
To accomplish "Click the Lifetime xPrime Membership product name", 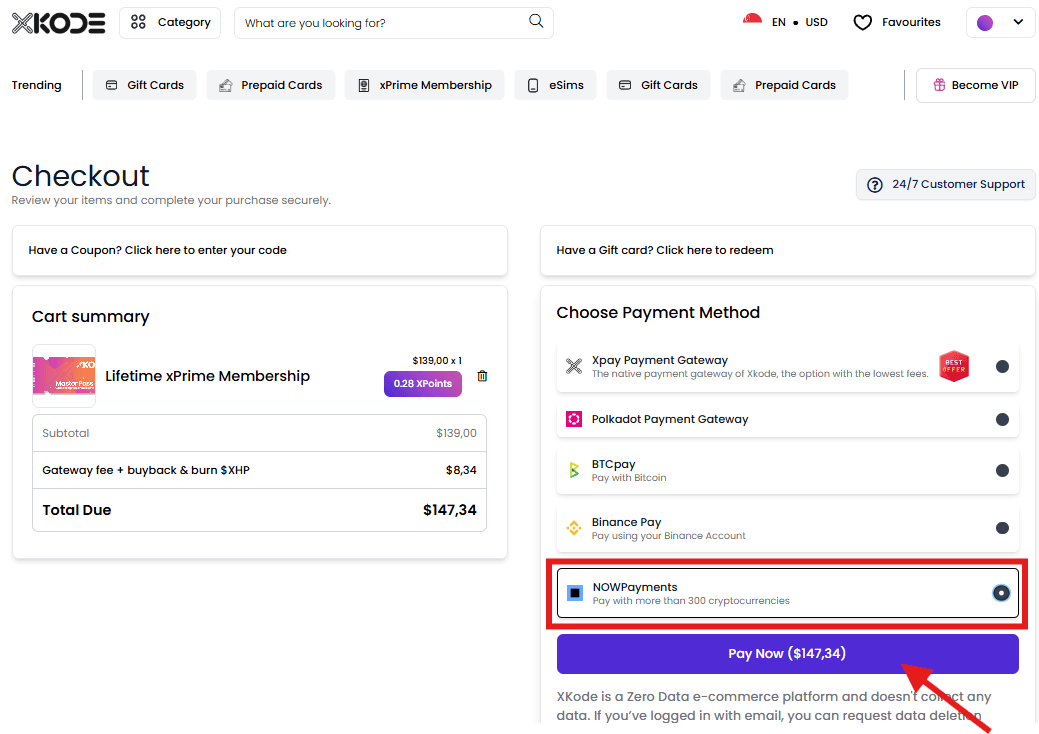I will click(x=207, y=376).
